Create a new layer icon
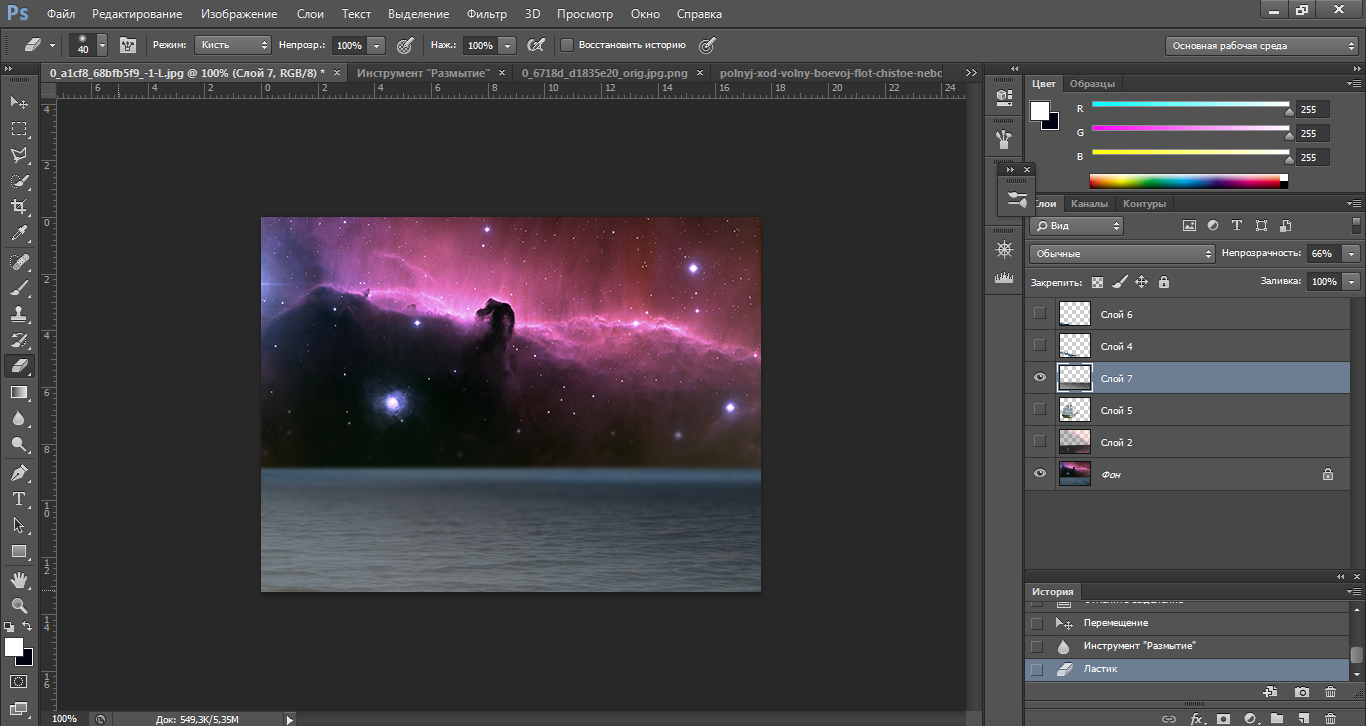 (1304, 718)
